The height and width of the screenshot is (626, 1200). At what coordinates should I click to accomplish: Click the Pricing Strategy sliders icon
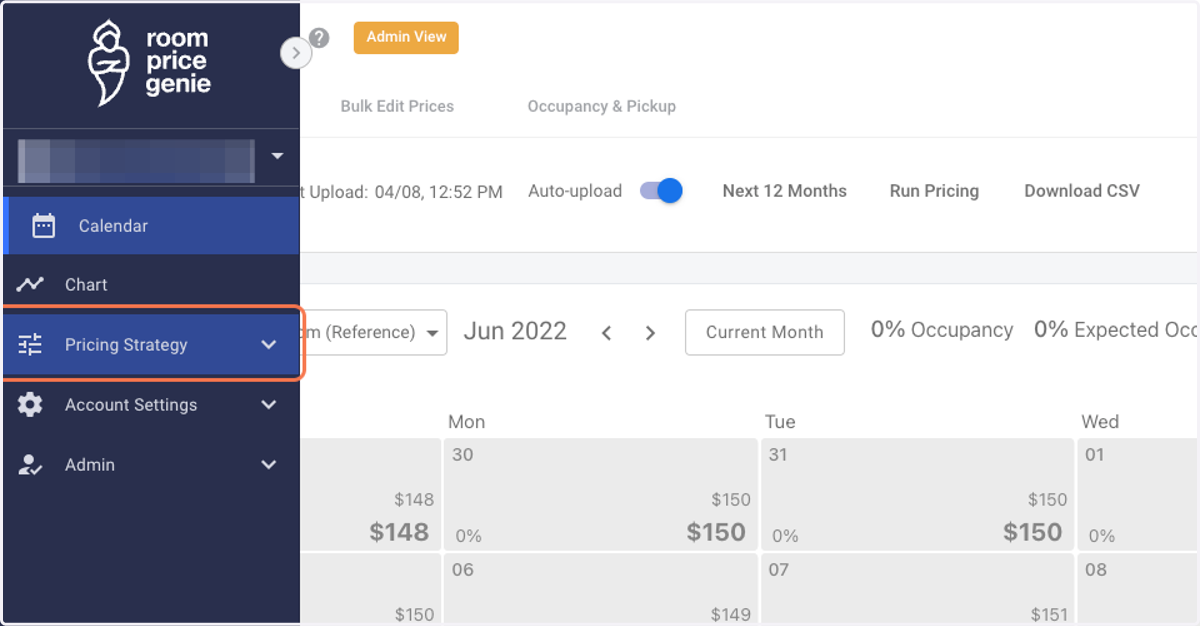point(30,345)
